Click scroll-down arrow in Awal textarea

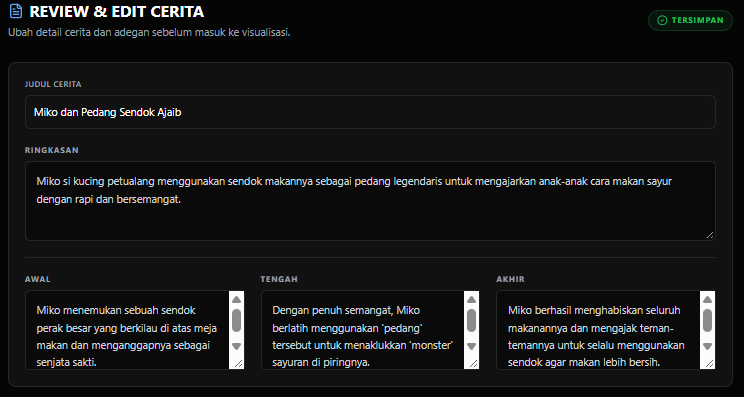(236, 346)
